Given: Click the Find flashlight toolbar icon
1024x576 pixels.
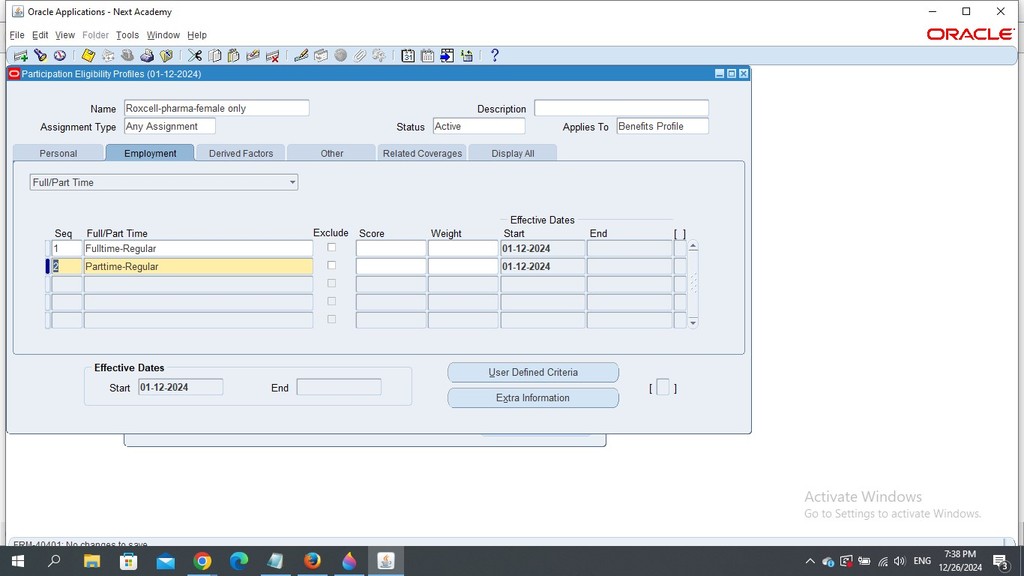Looking at the screenshot, I should click(x=40, y=56).
